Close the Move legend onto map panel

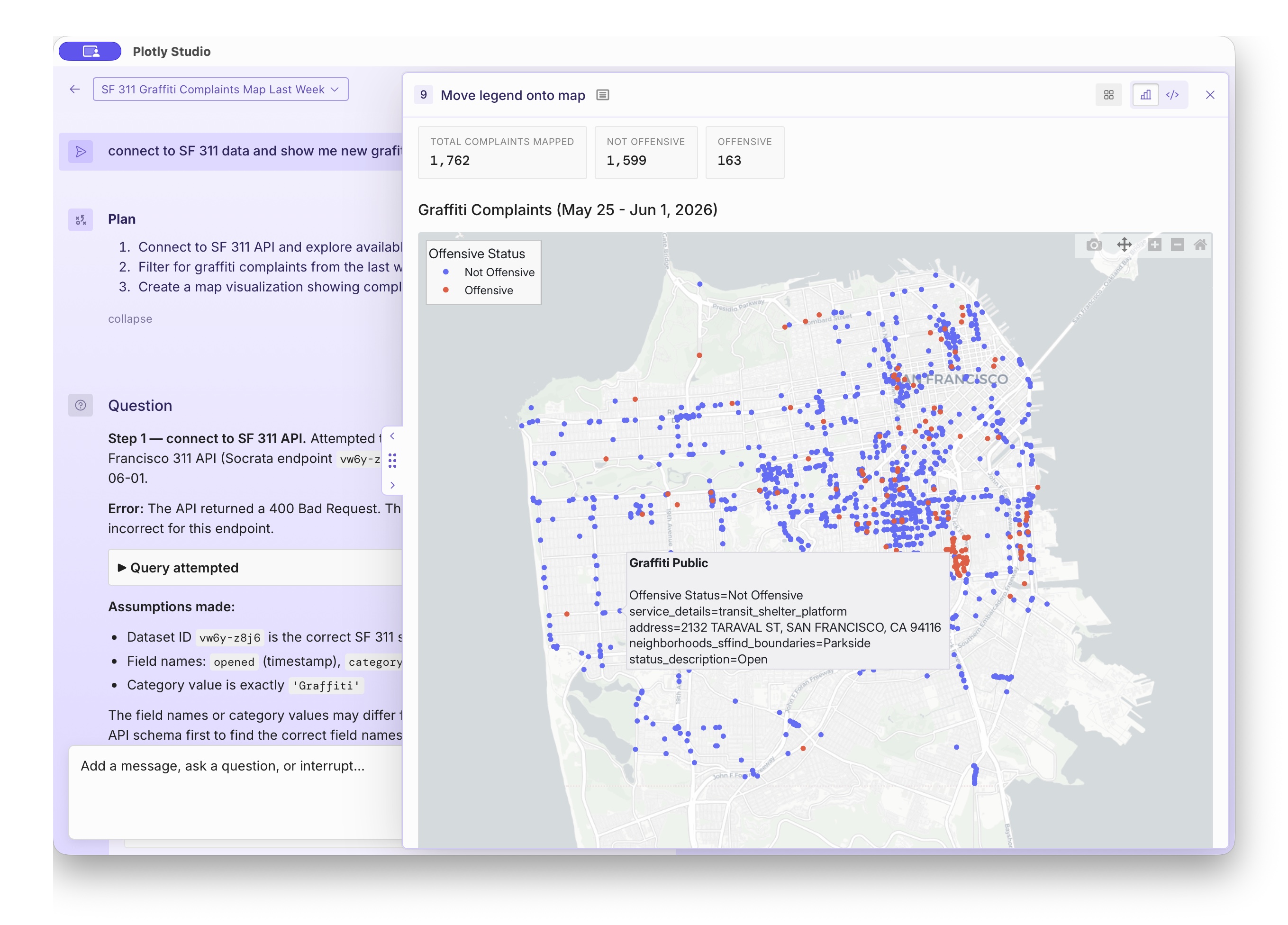pos(1210,95)
